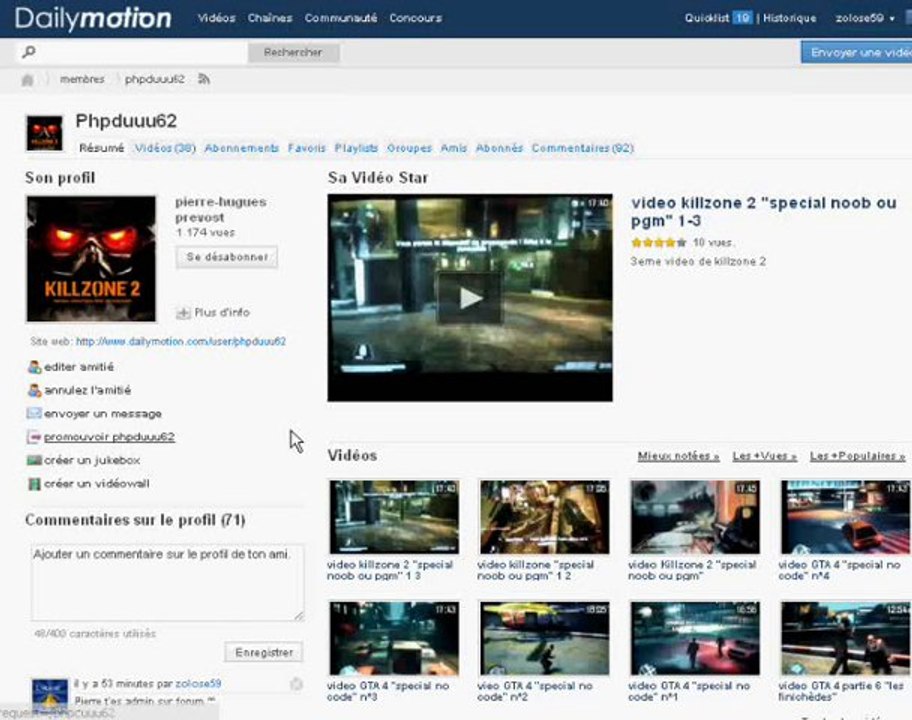
Task: Click zolose59 commenter avatar
Action: [x=50, y=695]
